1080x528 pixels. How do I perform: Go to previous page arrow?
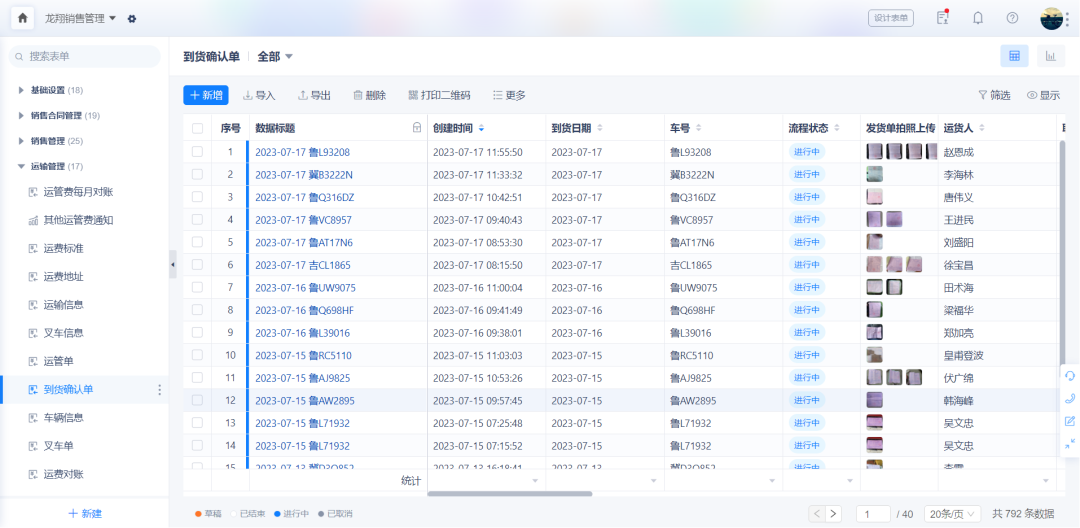pyautogui.click(x=817, y=514)
